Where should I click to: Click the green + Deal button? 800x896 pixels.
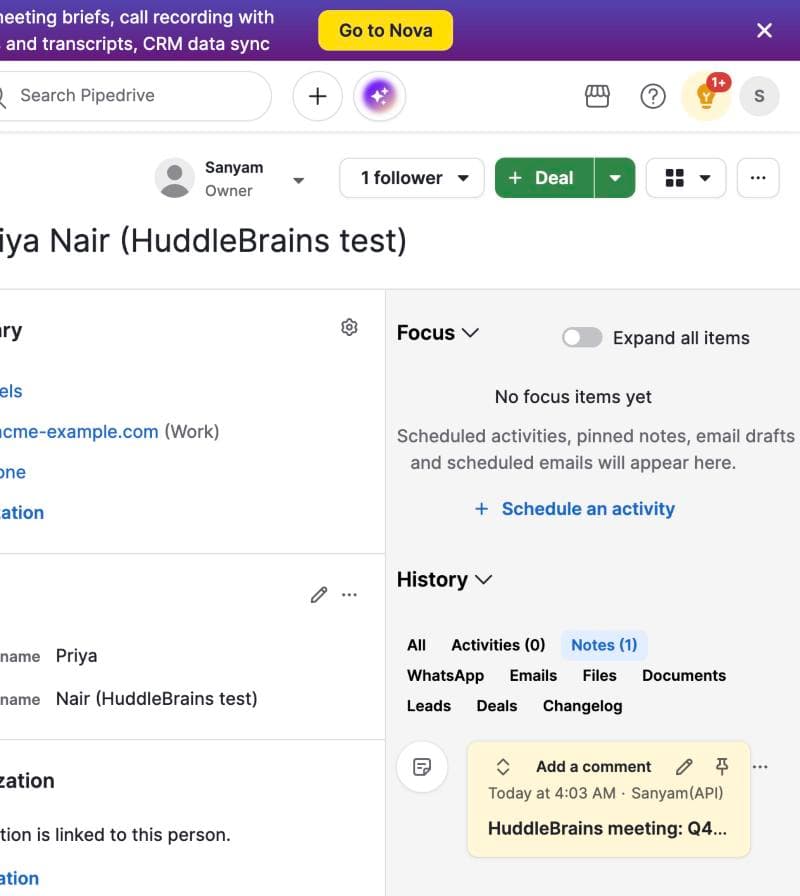click(x=545, y=178)
